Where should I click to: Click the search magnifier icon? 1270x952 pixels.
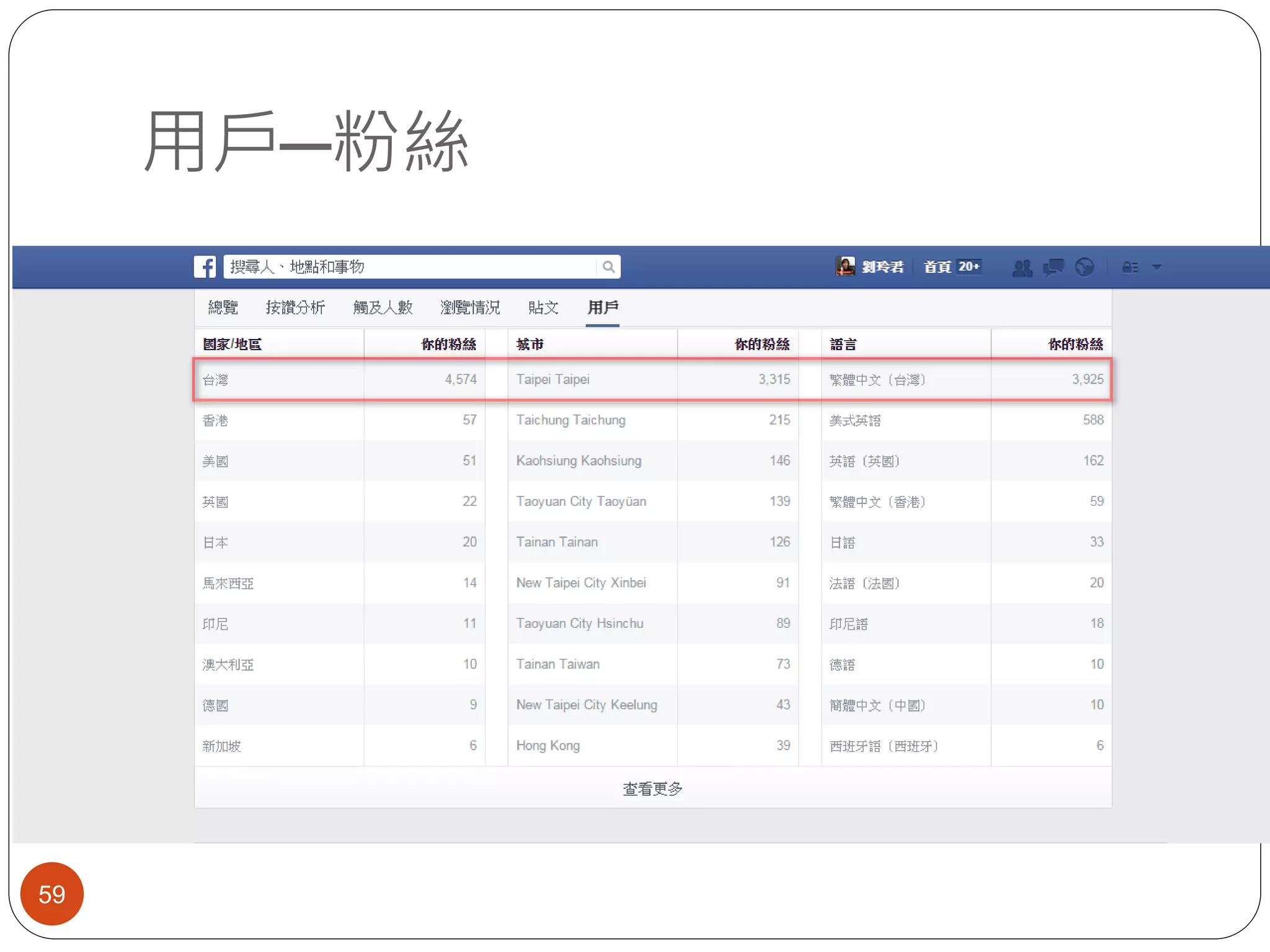(608, 267)
